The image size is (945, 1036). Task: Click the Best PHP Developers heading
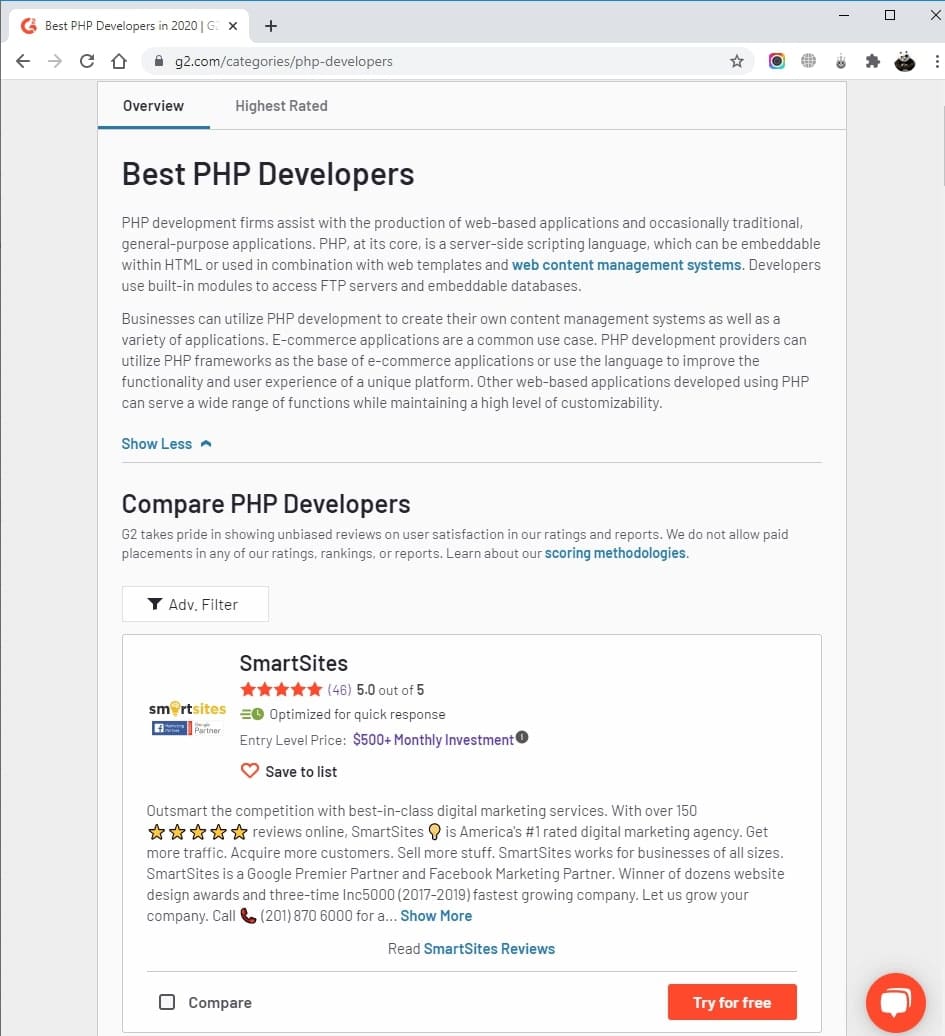(x=268, y=174)
